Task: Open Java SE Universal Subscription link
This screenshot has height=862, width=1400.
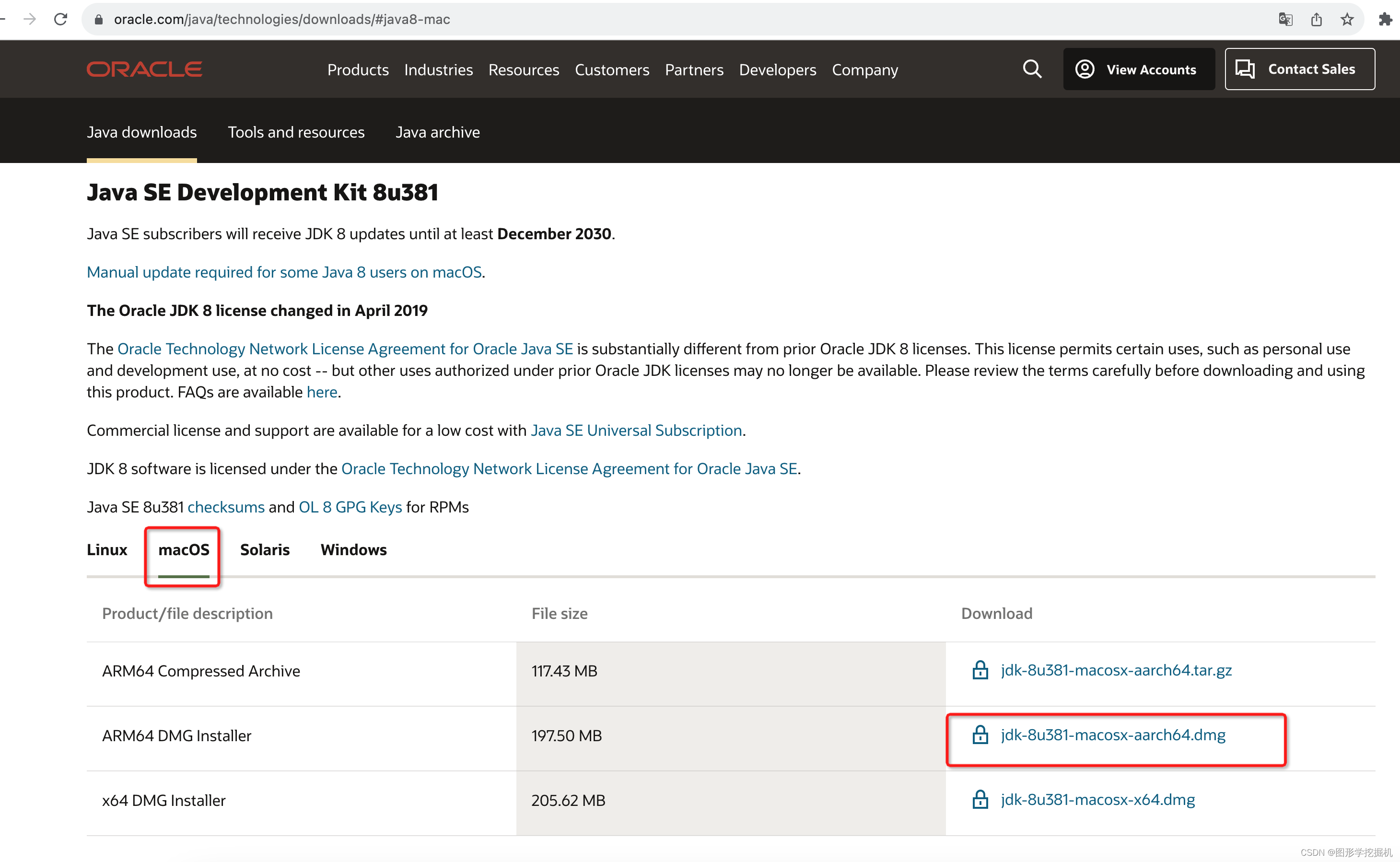Action: click(636, 431)
